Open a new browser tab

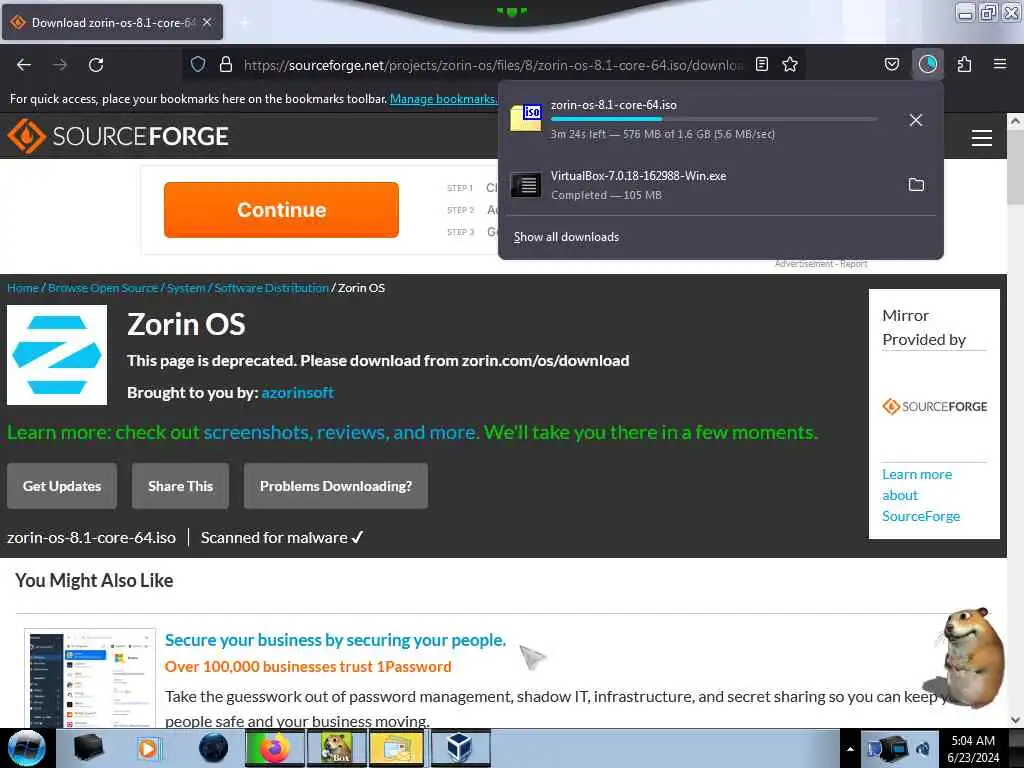click(244, 22)
